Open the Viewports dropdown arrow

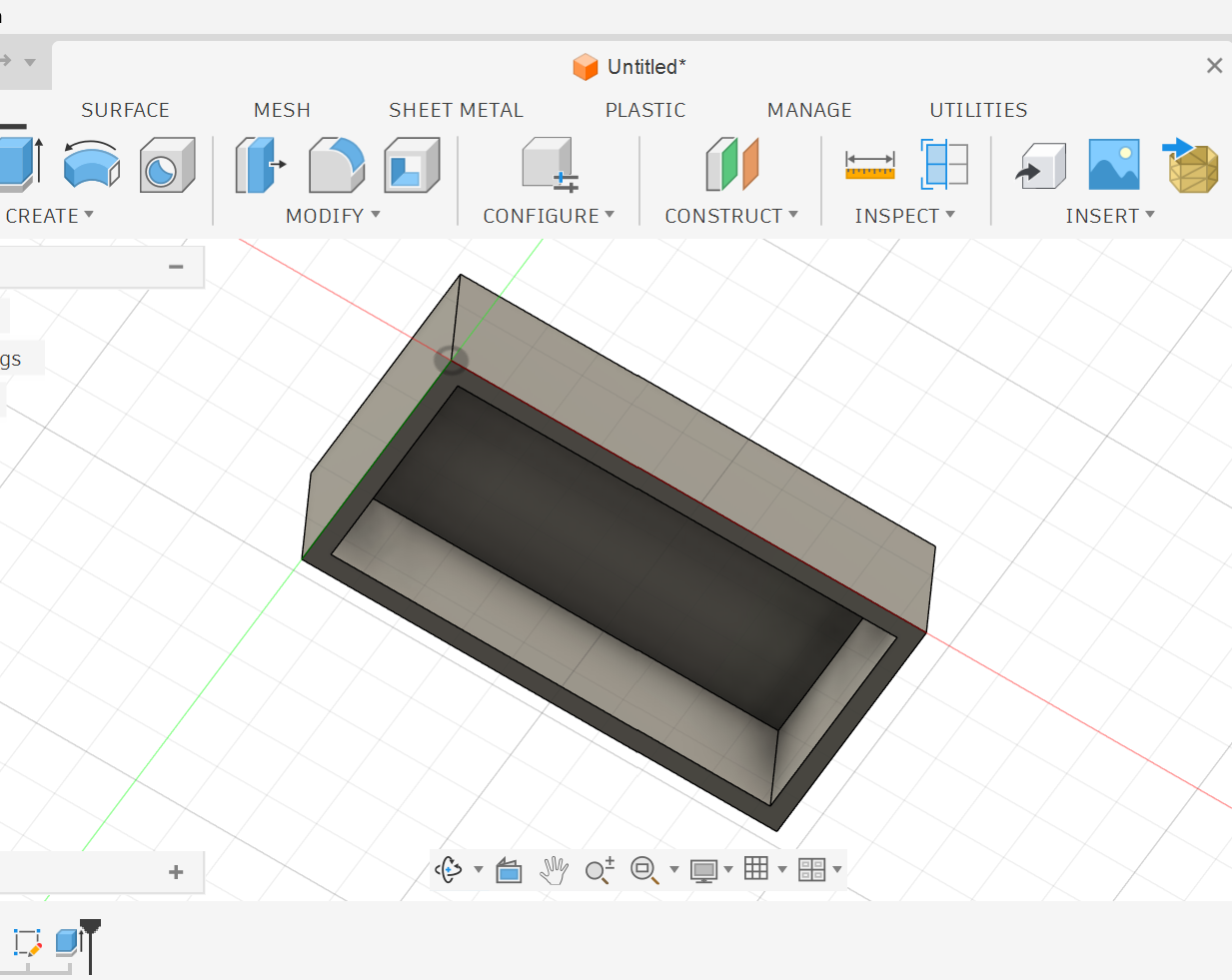(837, 870)
